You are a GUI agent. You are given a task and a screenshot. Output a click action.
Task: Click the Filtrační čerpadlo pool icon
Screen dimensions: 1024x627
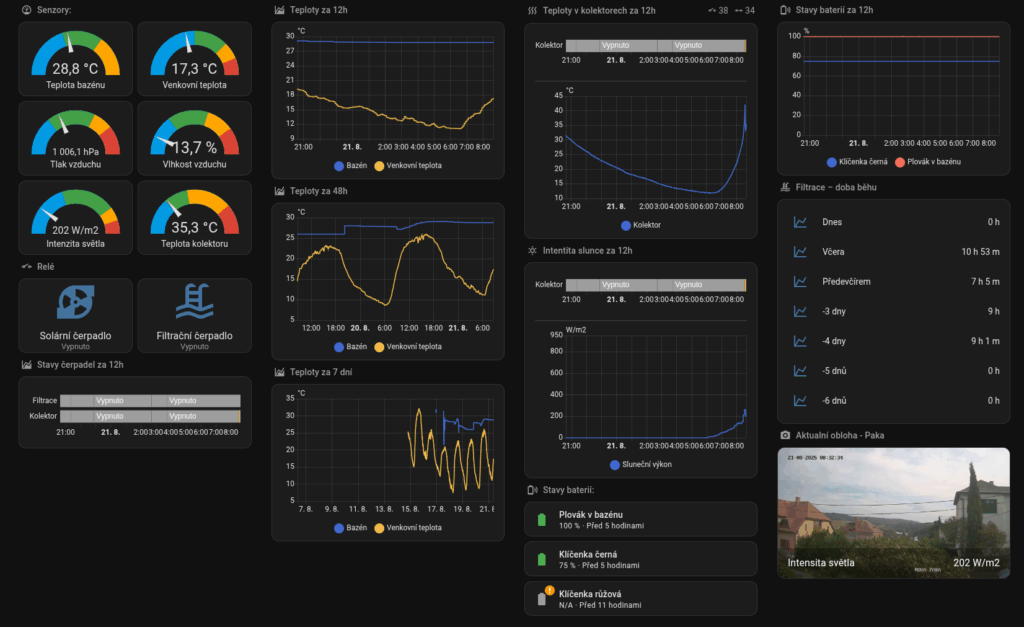click(x=194, y=302)
